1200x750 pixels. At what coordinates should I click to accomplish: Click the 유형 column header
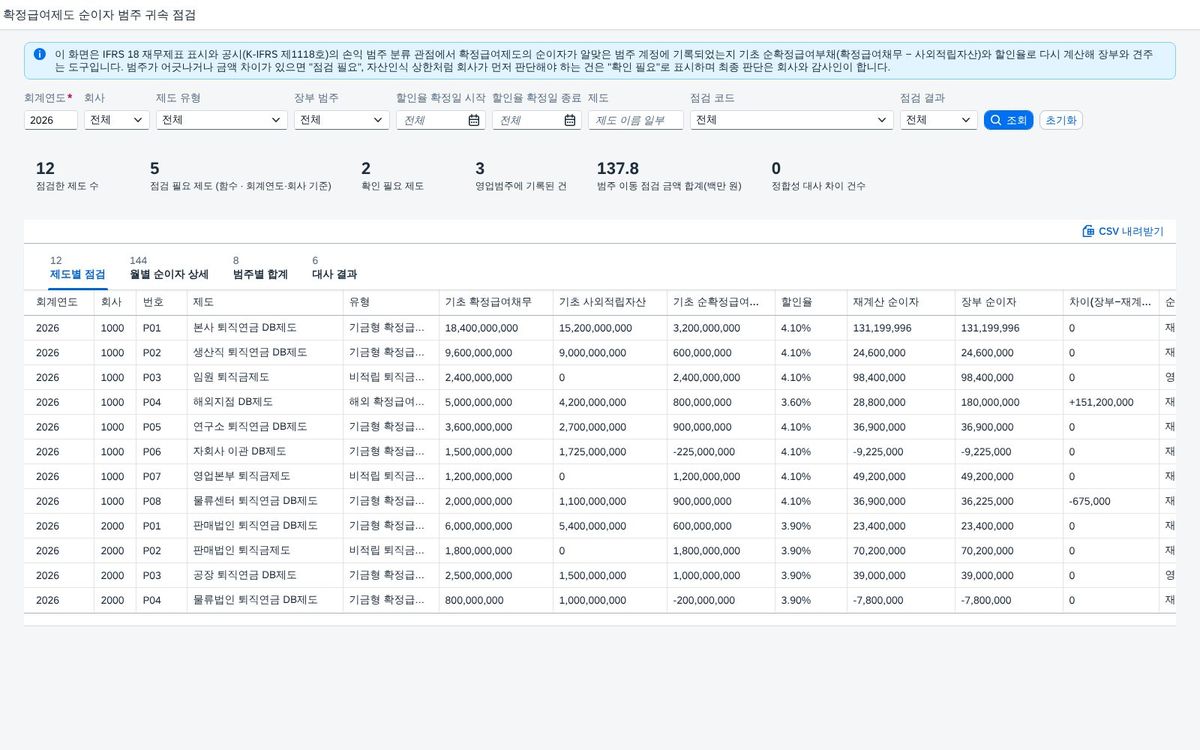tap(391, 302)
